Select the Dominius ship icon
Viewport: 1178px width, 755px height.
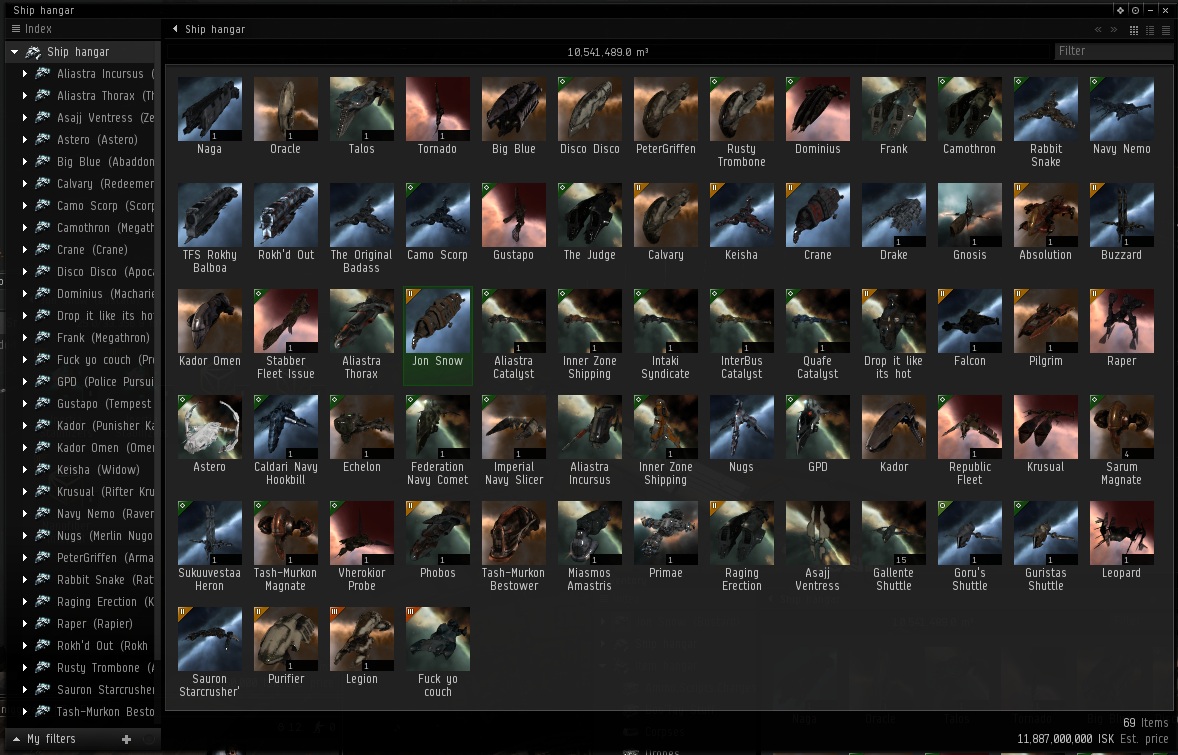(817, 109)
